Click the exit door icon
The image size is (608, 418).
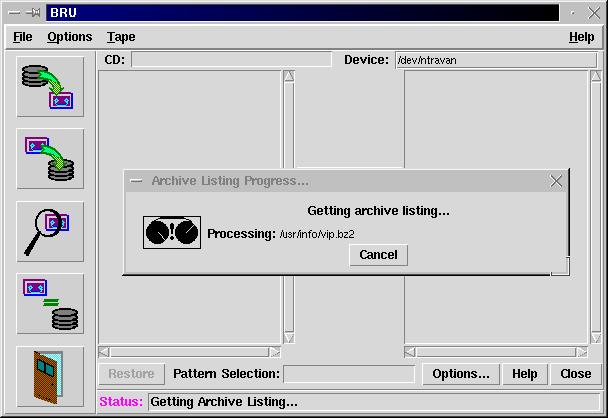point(50,377)
